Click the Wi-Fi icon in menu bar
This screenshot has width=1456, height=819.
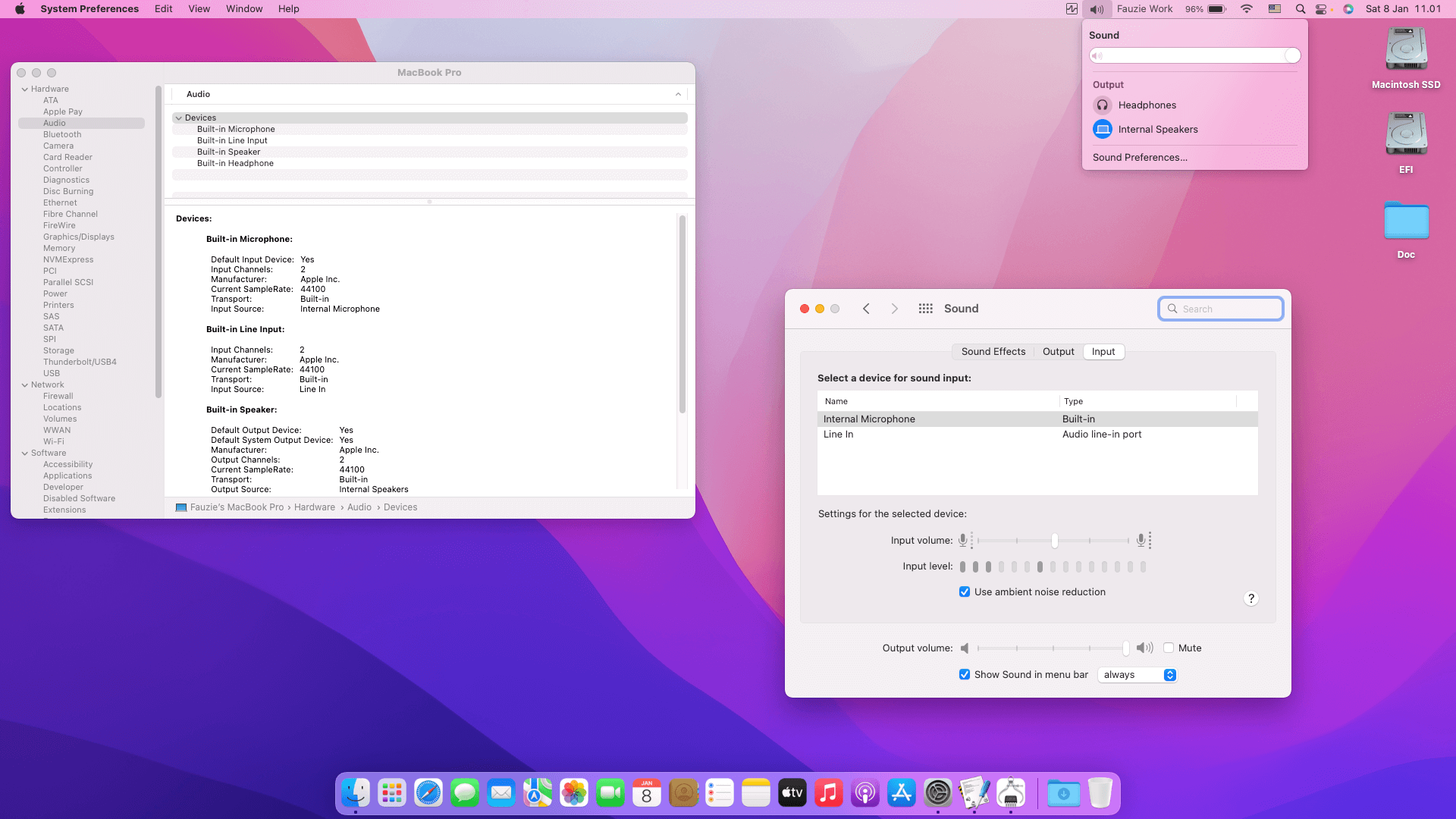coord(1247,9)
